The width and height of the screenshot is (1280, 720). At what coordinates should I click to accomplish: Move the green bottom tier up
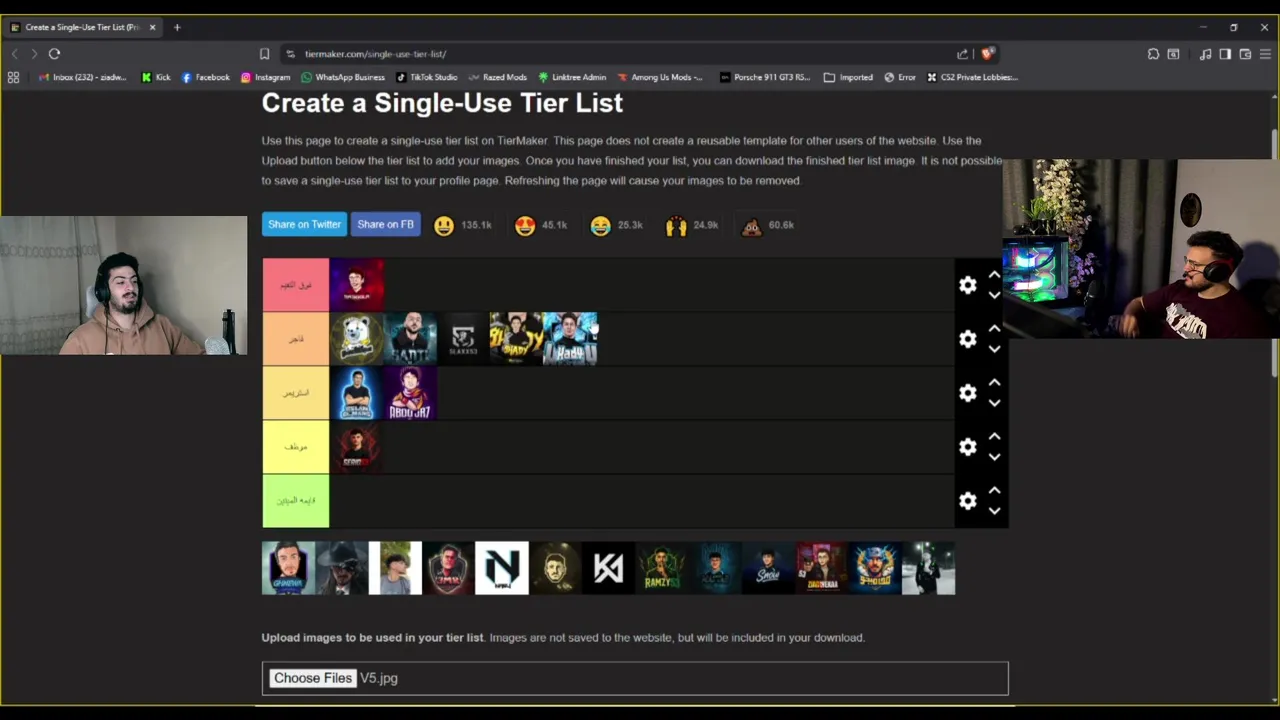tap(994, 490)
